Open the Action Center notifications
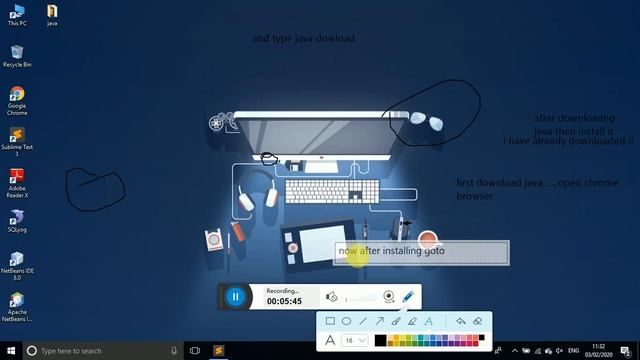The image size is (640, 360). [x=626, y=351]
